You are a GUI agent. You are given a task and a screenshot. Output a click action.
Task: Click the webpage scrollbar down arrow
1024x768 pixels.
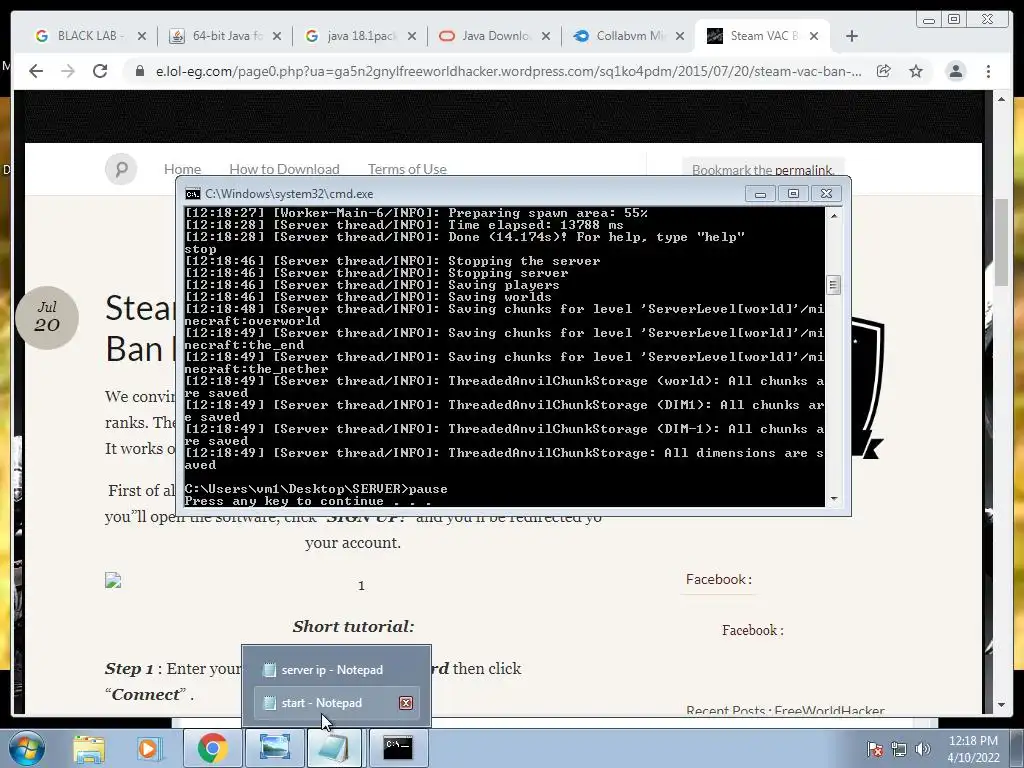pos(1001,705)
